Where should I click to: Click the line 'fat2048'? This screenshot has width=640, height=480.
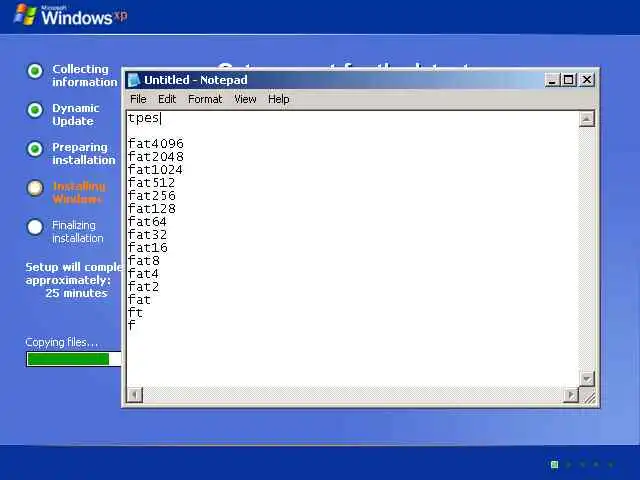pyautogui.click(x=156, y=157)
